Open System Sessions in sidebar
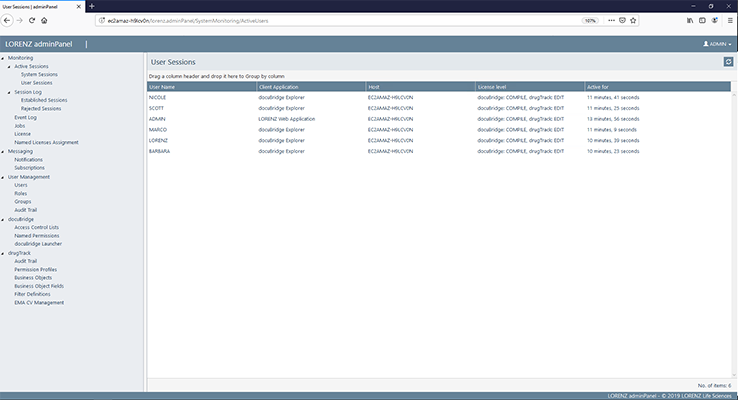This screenshot has width=738, height=400. coord(39,74)
